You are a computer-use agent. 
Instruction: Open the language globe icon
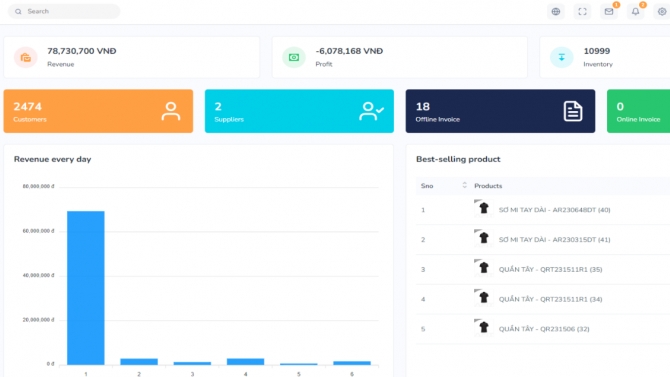[x=556, y=12]
